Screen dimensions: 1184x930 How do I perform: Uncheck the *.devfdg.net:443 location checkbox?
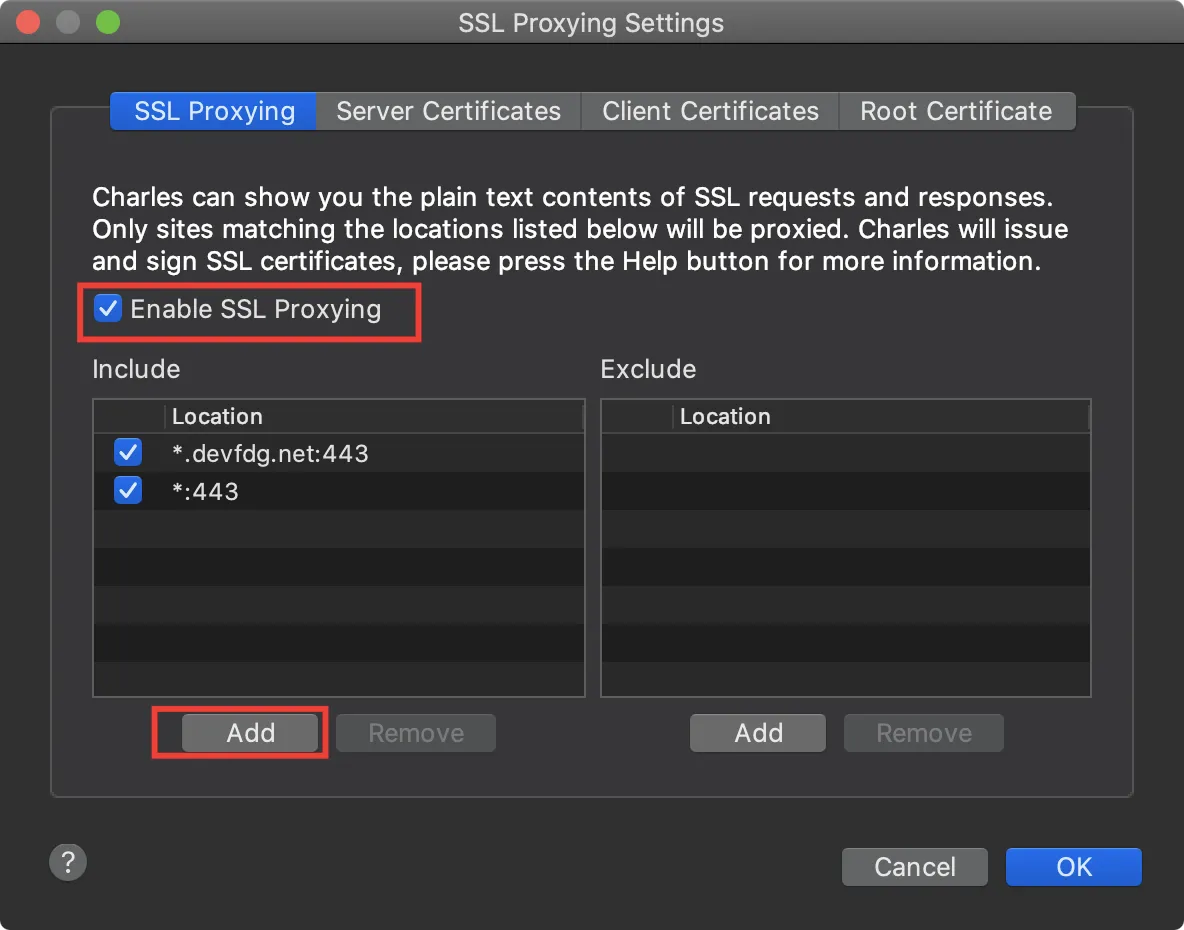tap(128, 453)
